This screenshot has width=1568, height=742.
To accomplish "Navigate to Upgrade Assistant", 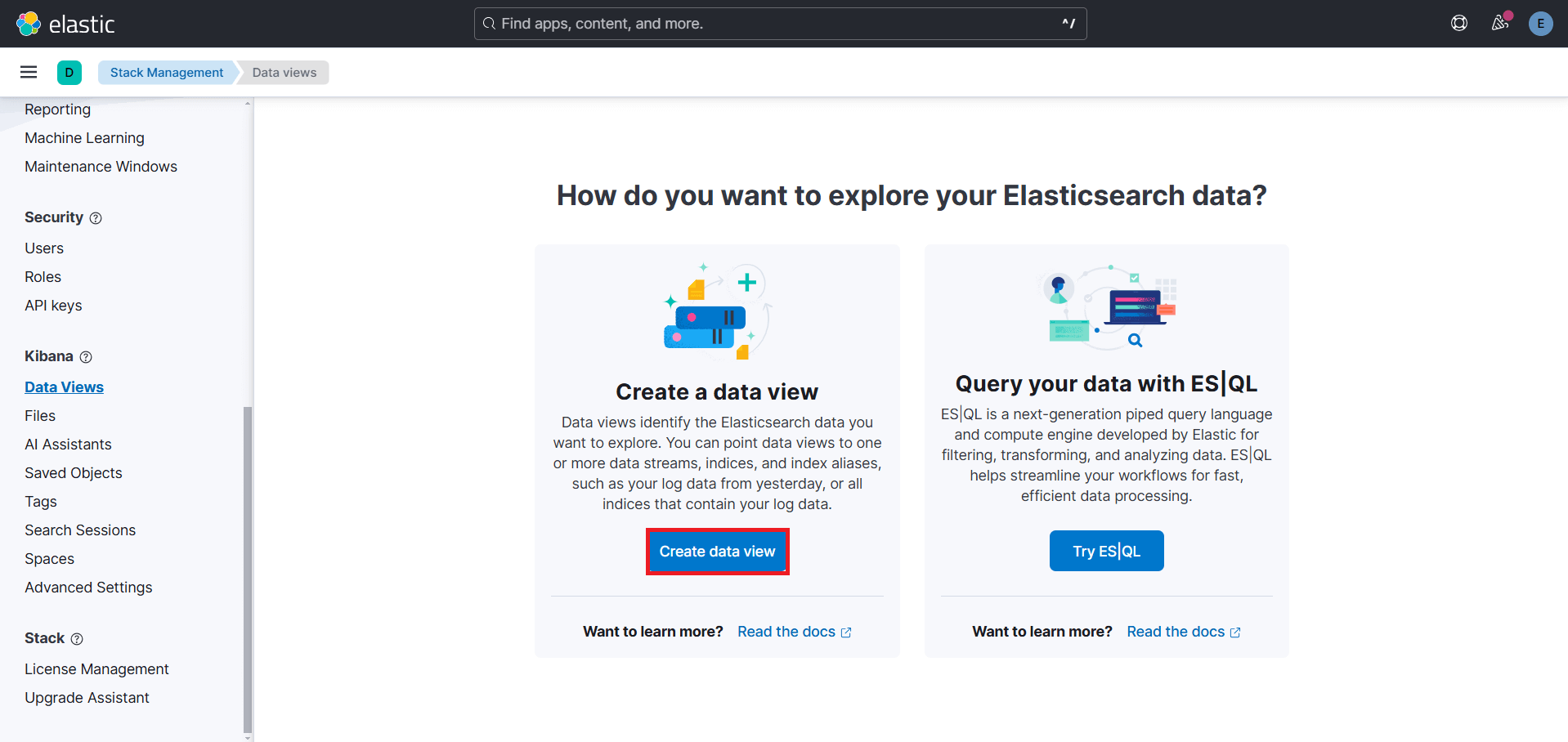I will pyautogui.click(x=87, y=697).
